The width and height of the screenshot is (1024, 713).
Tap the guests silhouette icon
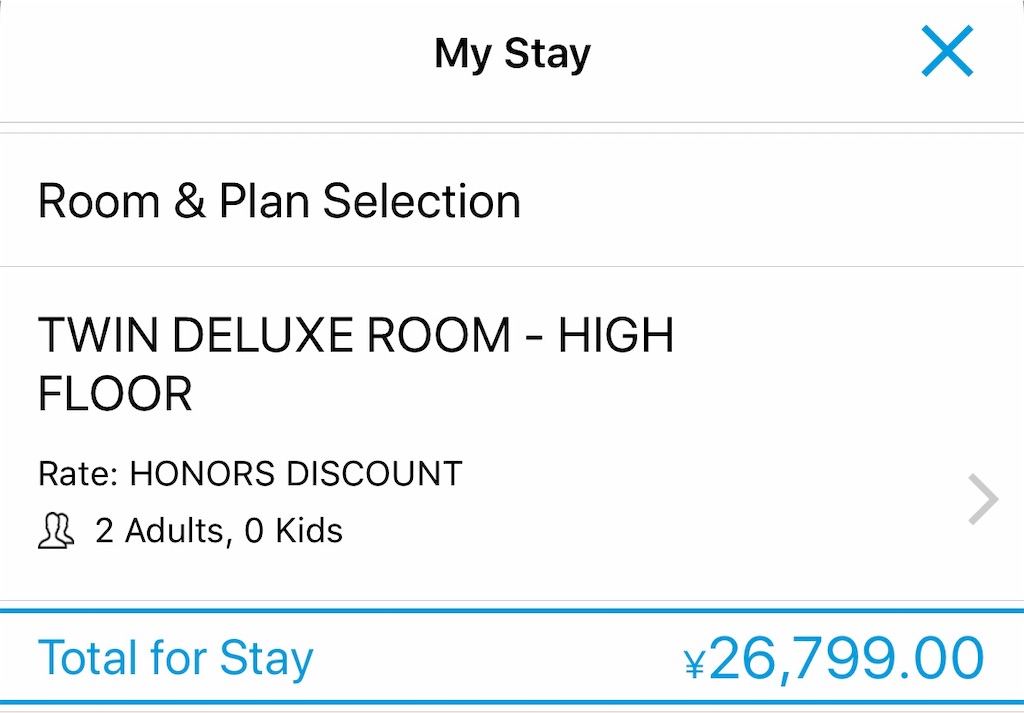click(56, 530)
